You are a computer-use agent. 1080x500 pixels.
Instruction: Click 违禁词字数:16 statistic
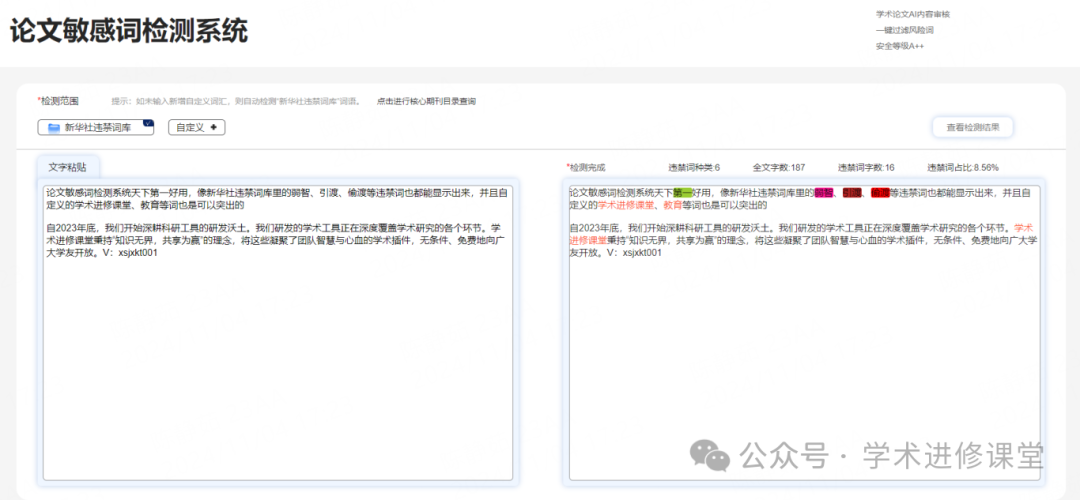tap(866, 167)
